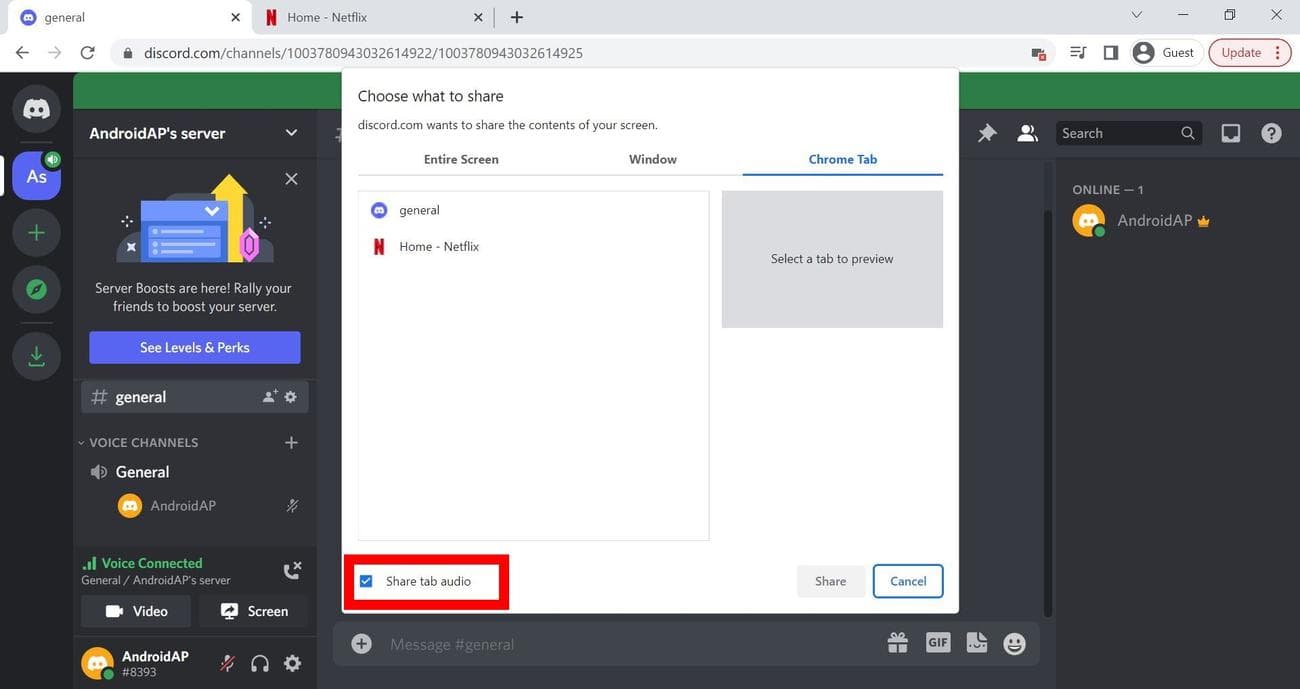Screen dimensions: 1300x689
Task: Click the Add a Server plus icon
Action: [36, 233]
